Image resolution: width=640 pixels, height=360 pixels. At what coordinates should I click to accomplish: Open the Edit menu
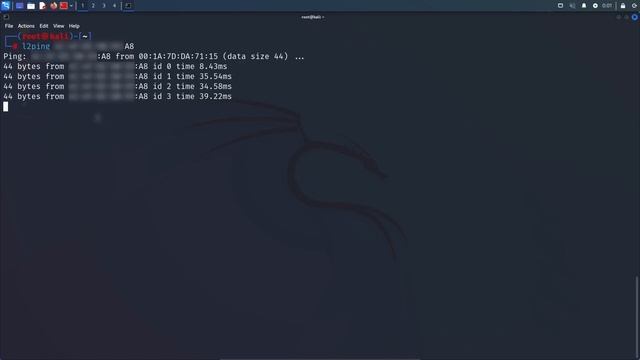coord(44,26)
